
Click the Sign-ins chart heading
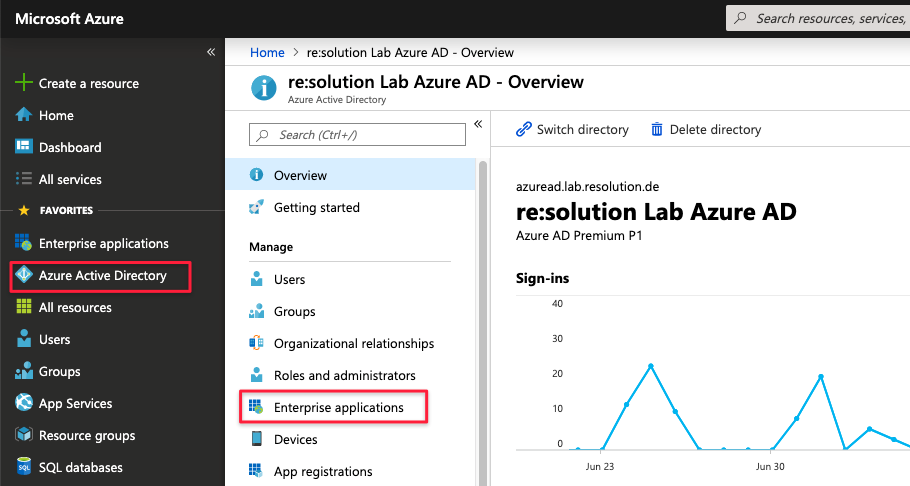click(x=543, y=278)
